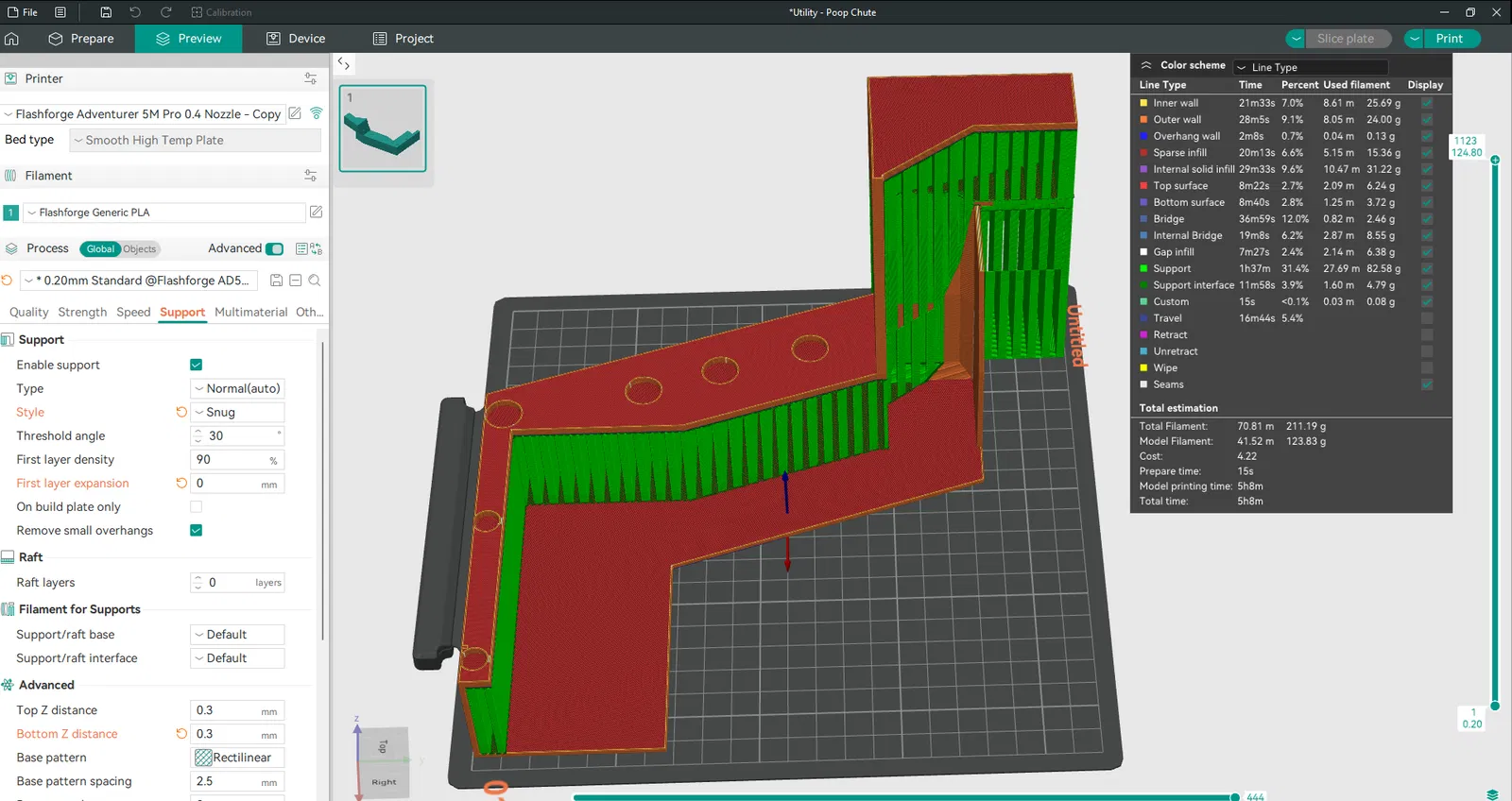Click the home icon in top bar
The image size is (1512, 801).
(x=11, y=39)
